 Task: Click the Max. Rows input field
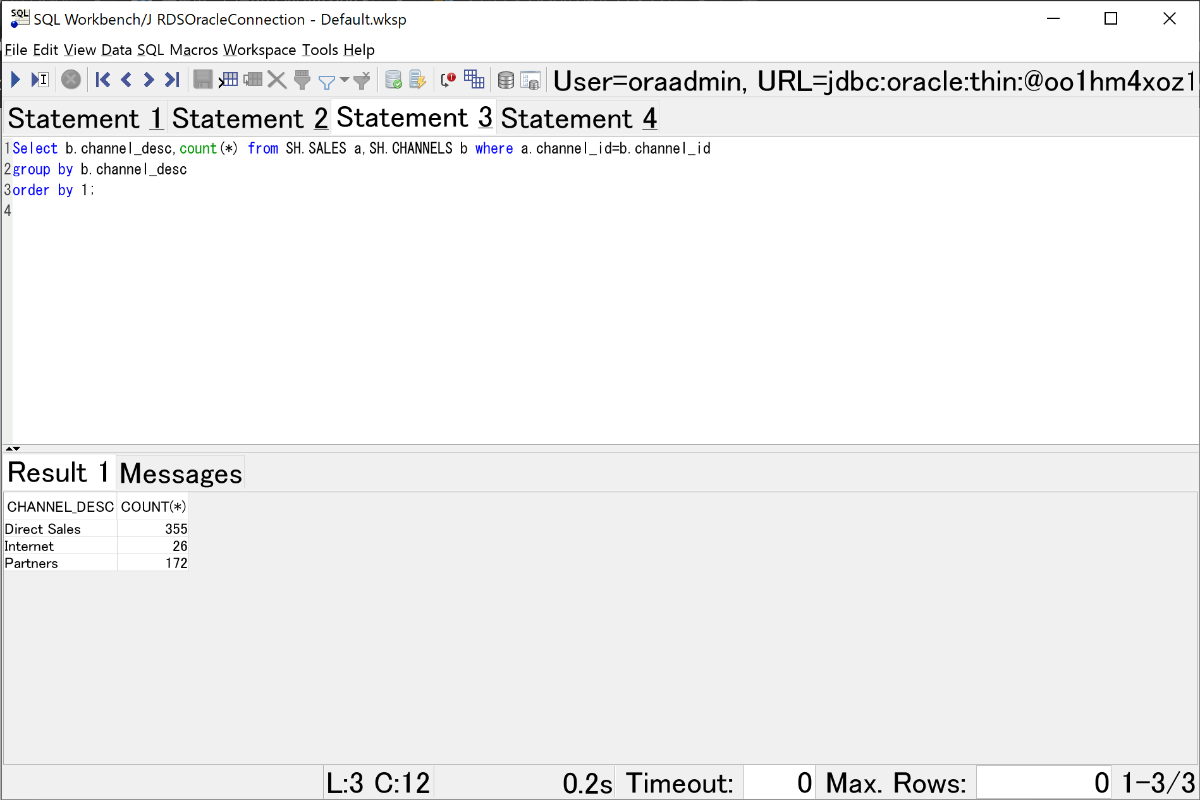(x=1045, y=783)
